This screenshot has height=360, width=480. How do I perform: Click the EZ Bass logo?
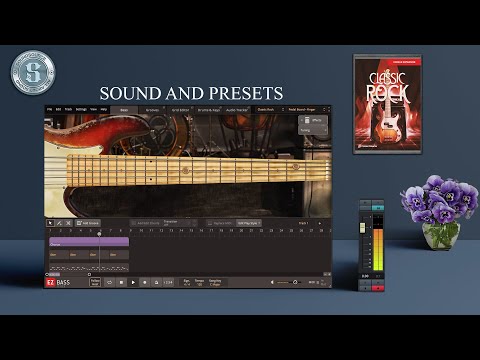[58, 283]
